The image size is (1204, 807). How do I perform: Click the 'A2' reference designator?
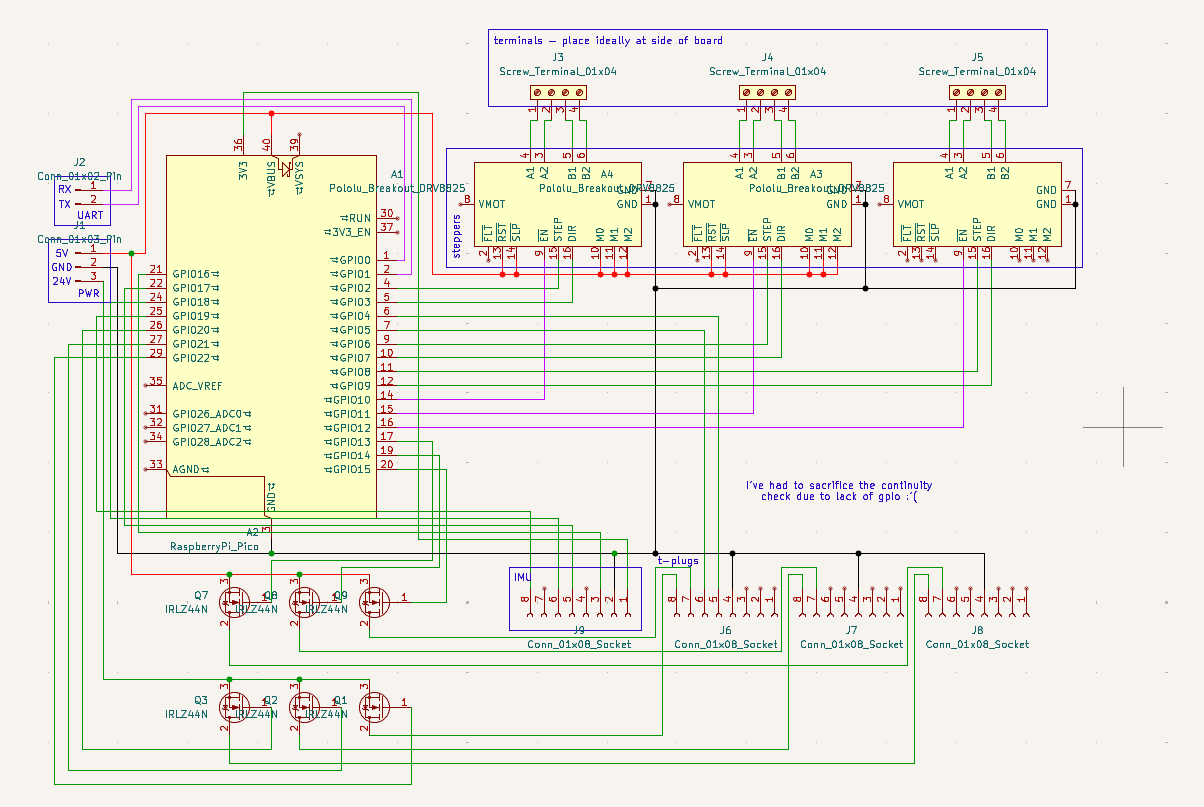click(x=253, y=532)
